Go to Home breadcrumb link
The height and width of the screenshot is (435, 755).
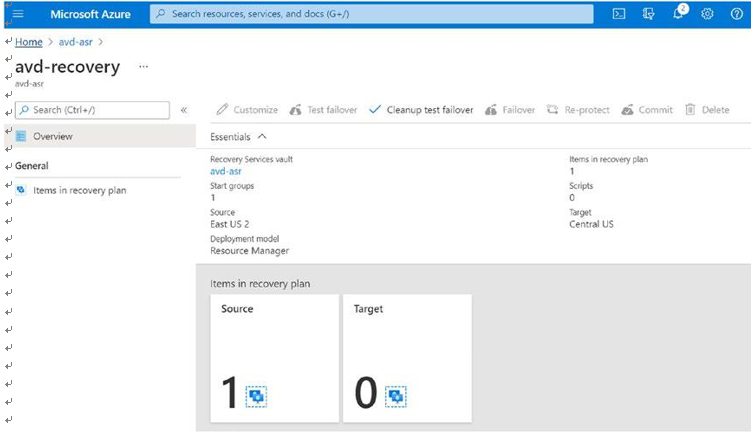[x=28, y=42]
